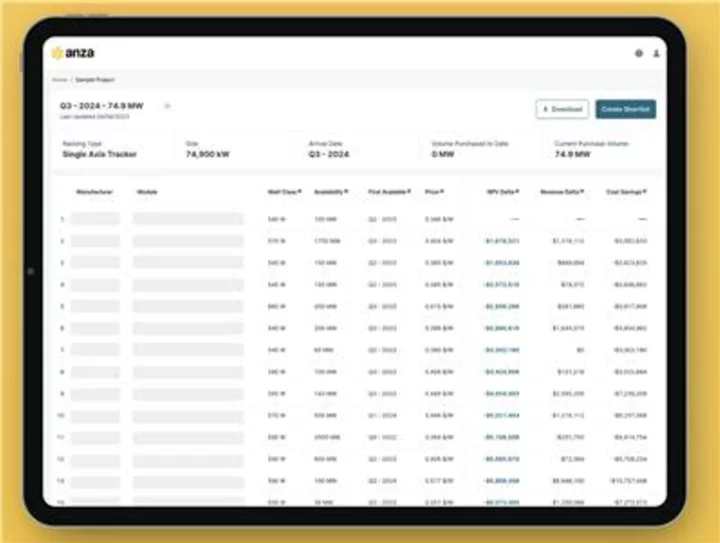Screen dimensions: 720x543
Task: Click the last updated date under the title
Action: click(95, 117)
